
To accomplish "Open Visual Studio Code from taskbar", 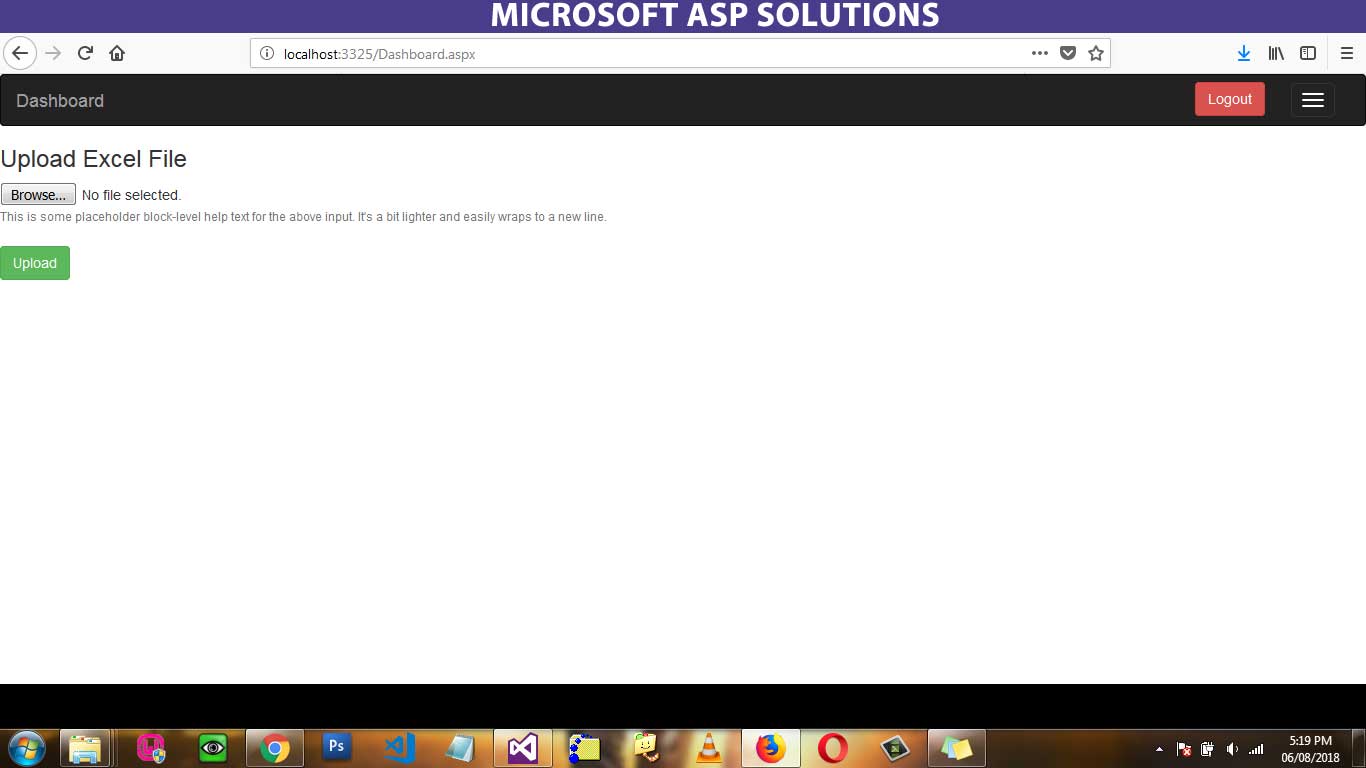I will [399, 748].
